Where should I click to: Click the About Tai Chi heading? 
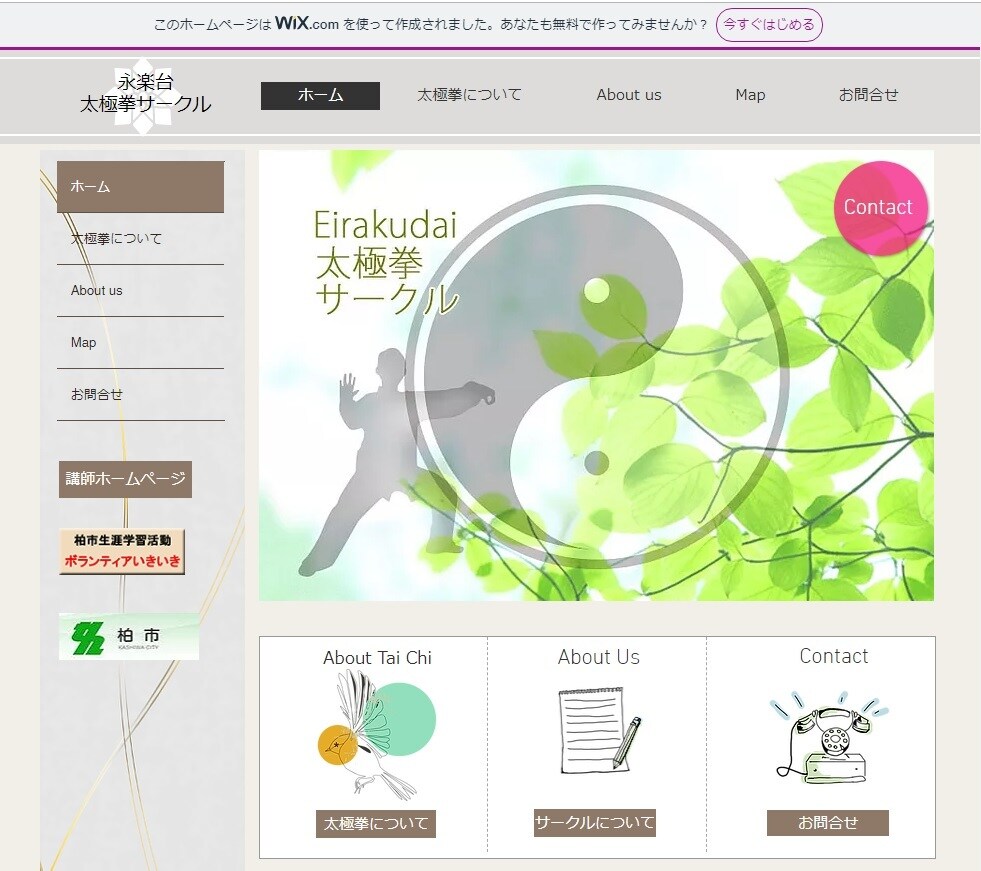pos(377,658)
